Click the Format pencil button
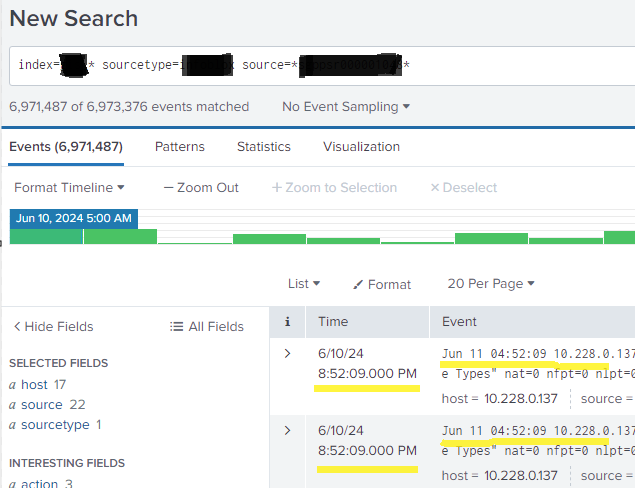This screenshot has width=636, height=488. (x=382, y=284)
